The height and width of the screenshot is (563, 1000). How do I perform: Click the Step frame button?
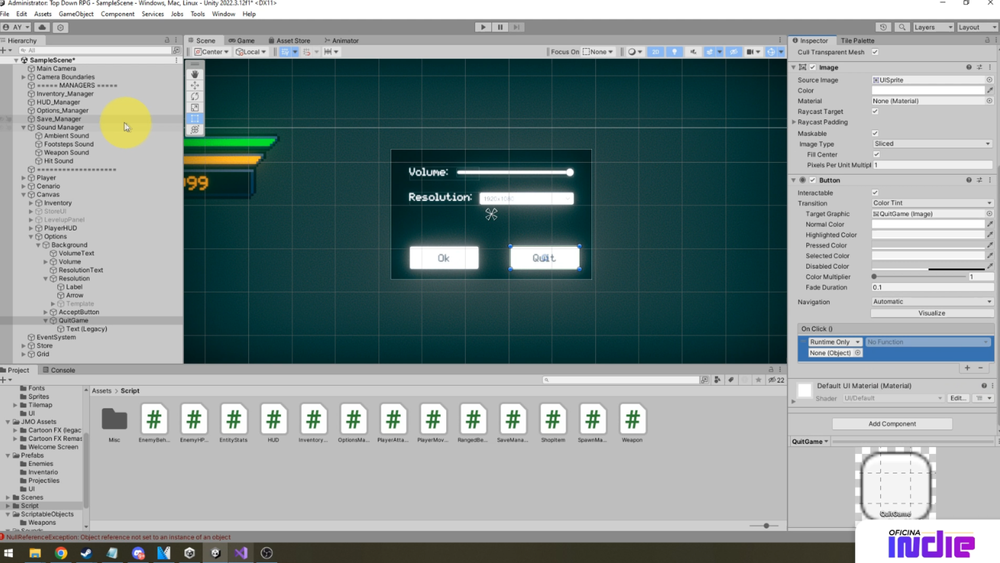click(x=517, y=27)
